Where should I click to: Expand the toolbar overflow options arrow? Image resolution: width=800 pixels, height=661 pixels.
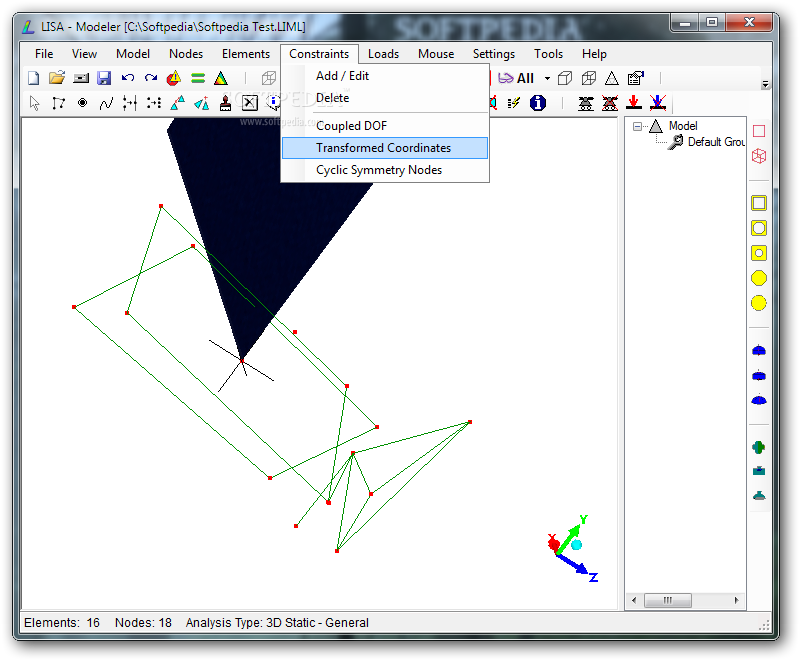(765, 84)
